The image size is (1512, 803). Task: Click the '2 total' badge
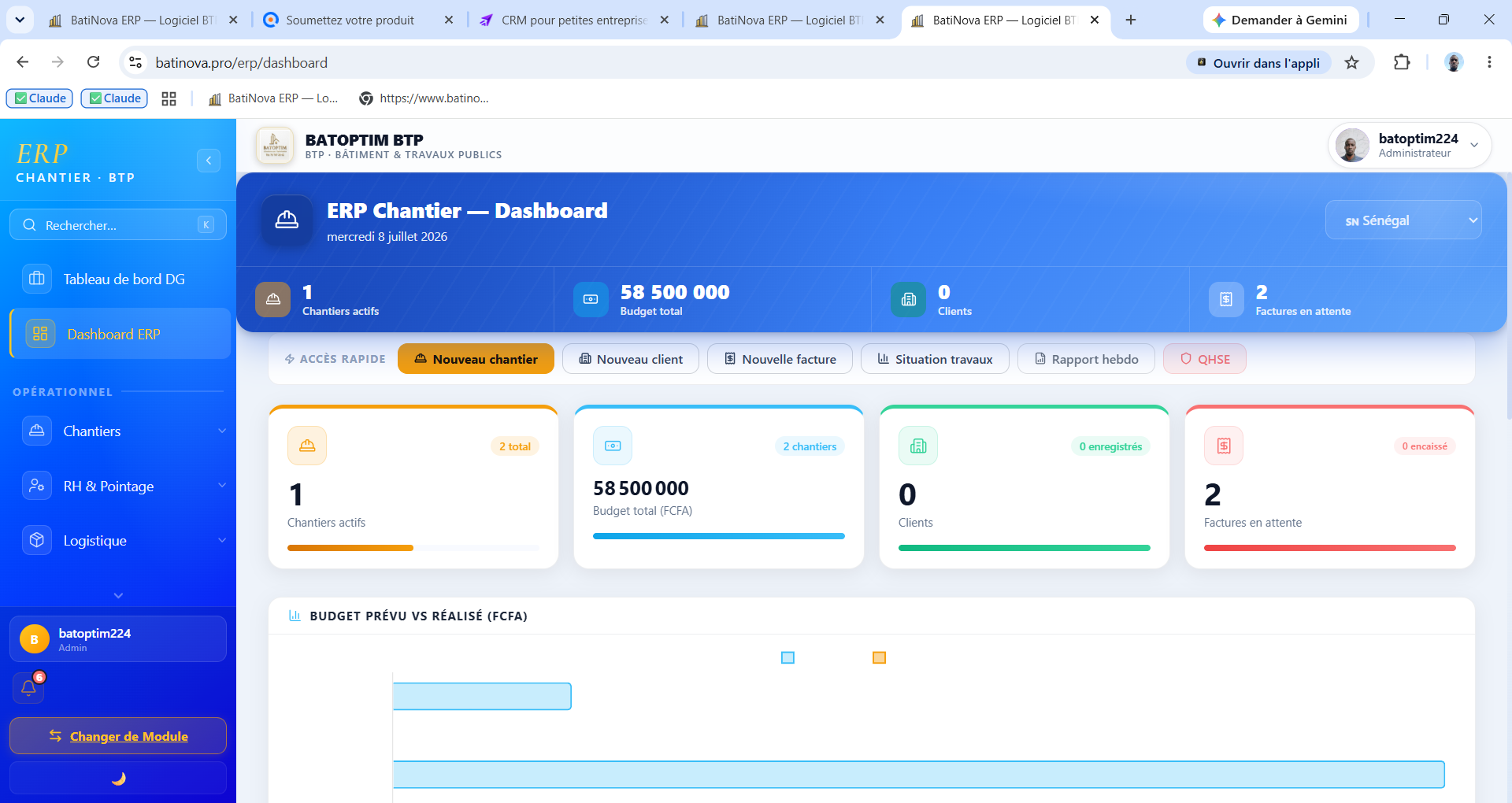[515, 446]
